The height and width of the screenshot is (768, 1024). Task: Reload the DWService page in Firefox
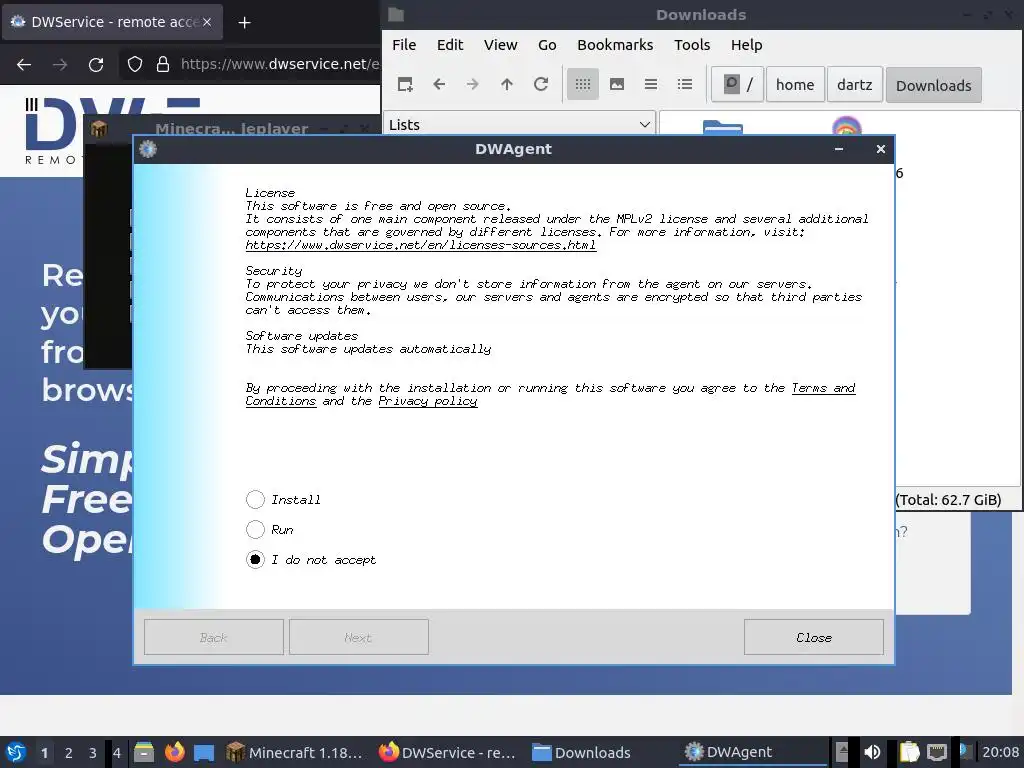pyautogui.click(x=96, y=65)
